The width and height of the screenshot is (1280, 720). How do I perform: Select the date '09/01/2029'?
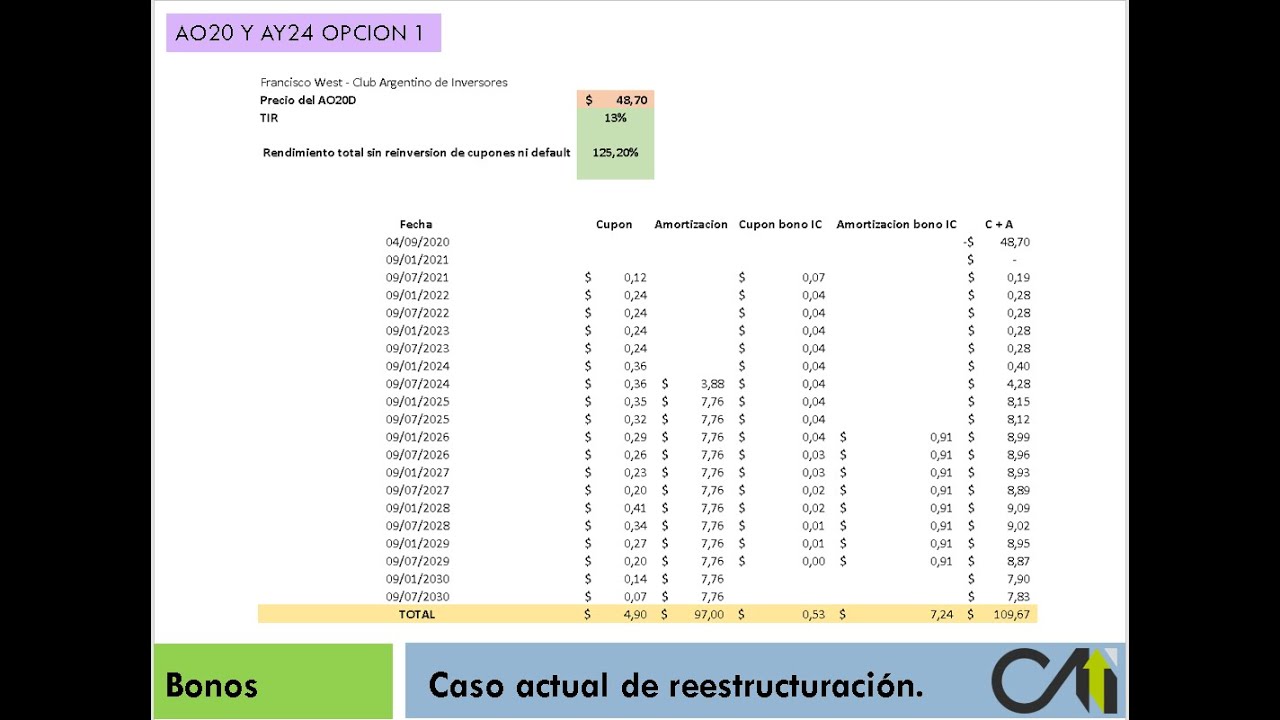(417, 544)
